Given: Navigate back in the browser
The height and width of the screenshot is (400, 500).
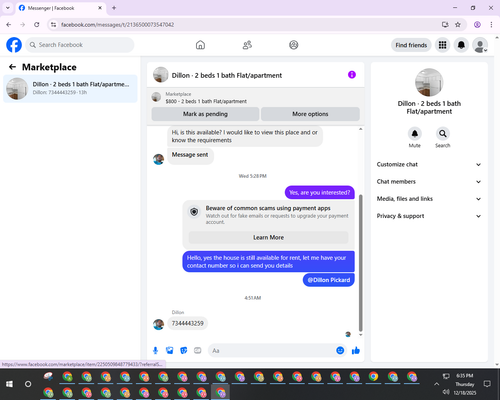Looking at the screenshot, I should [9, 24].
